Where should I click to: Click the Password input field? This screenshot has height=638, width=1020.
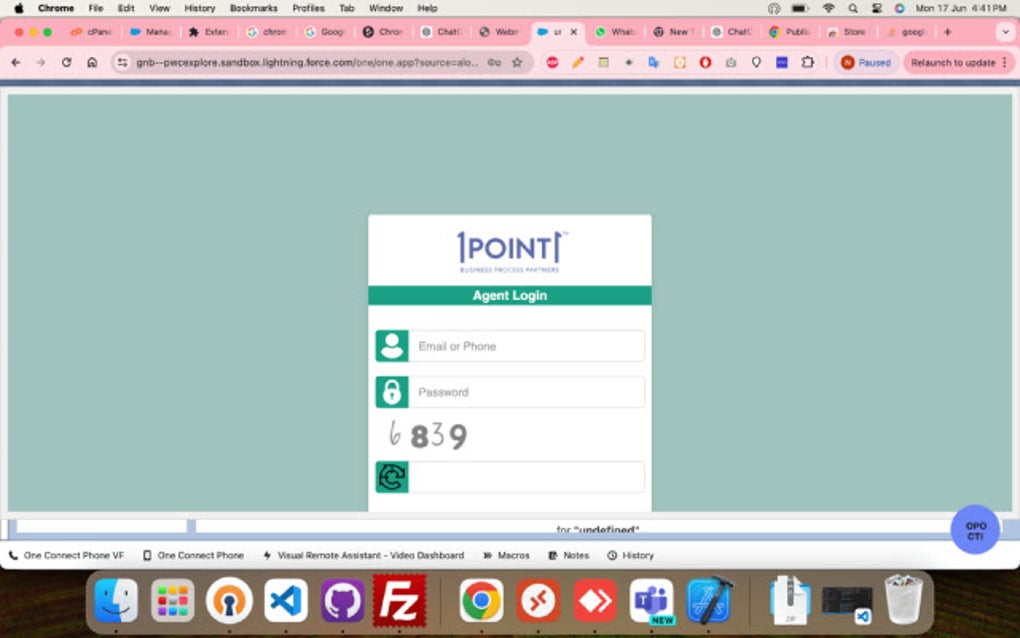(526, 392)
